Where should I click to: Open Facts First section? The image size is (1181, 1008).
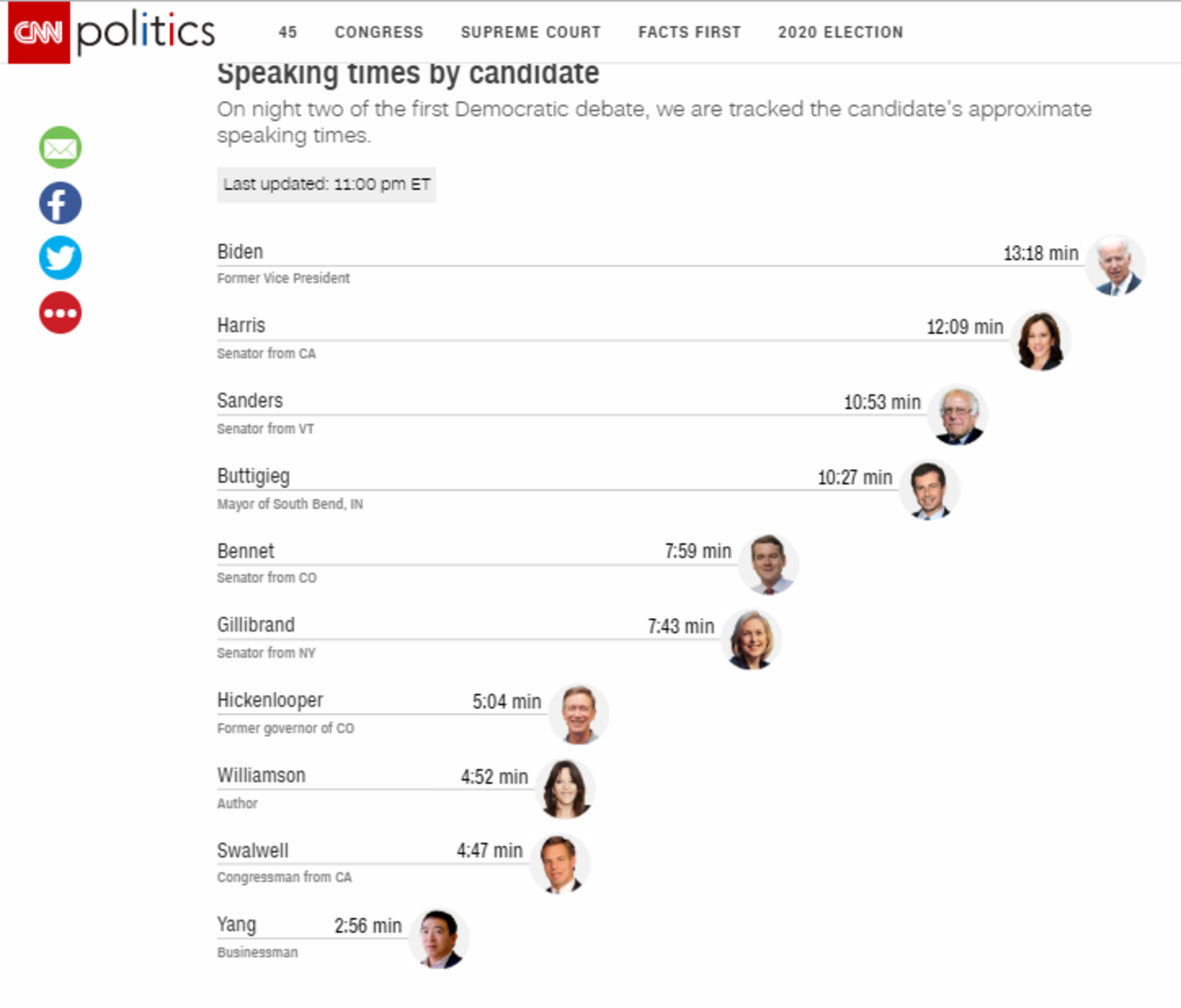point(689,33)
